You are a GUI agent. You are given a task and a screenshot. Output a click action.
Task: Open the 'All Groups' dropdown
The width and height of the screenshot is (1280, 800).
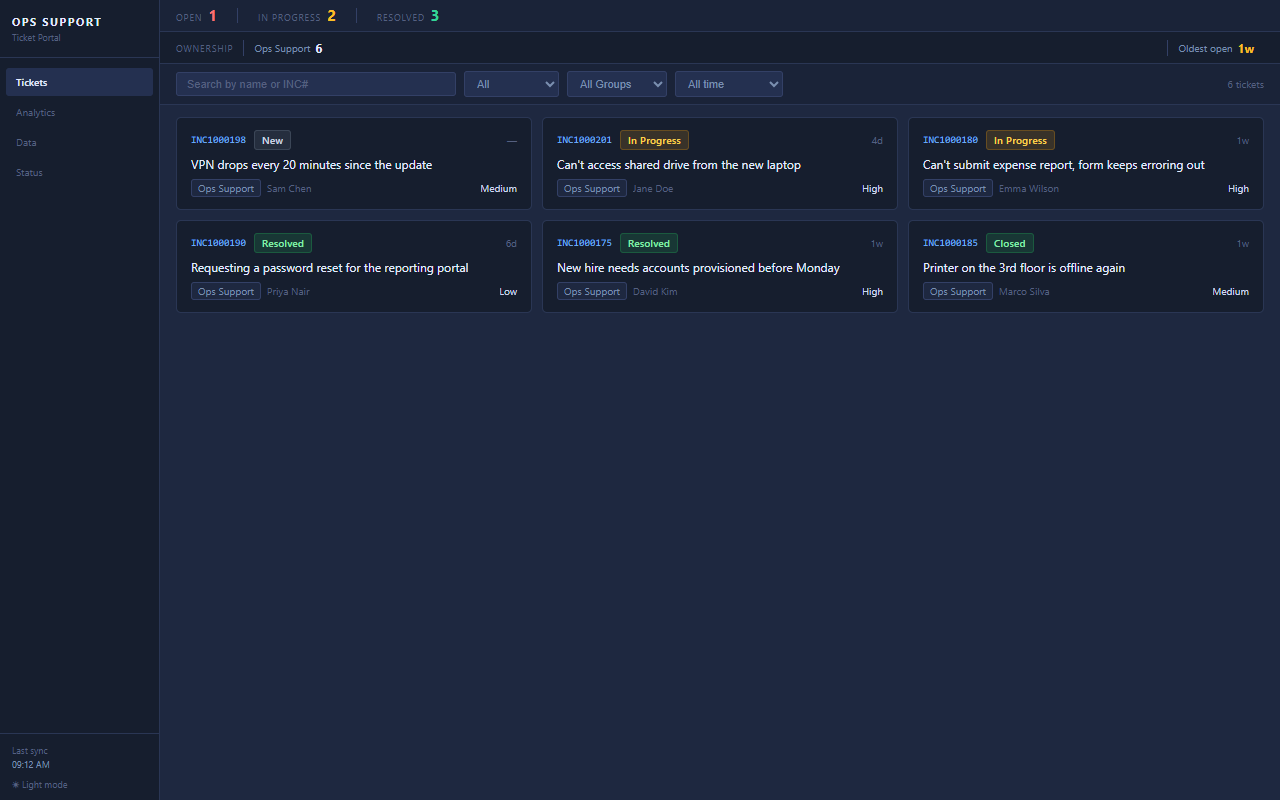coord(617,84)
